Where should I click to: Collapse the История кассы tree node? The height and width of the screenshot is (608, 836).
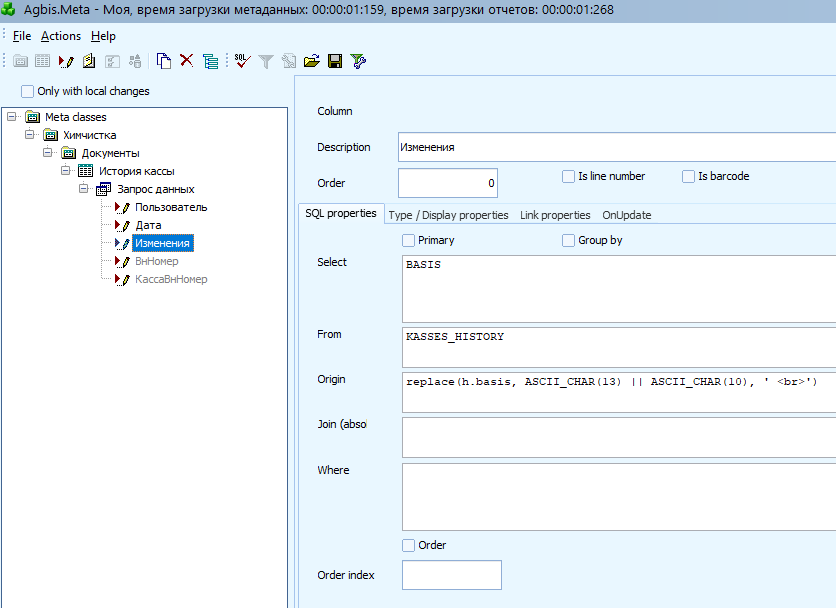(x=66, y=171)
